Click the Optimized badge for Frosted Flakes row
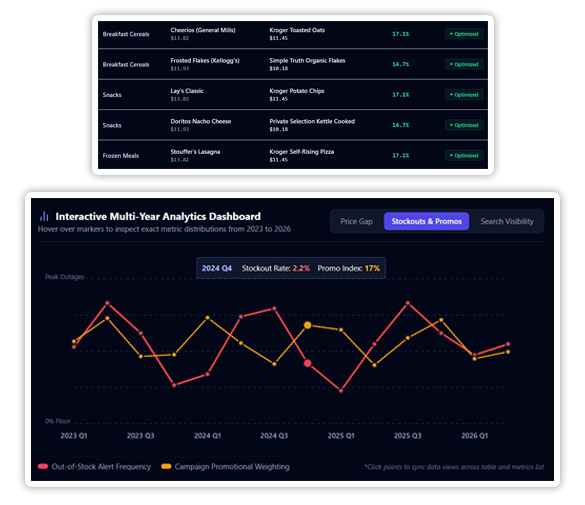This screenshot has height=505, width=585. click(x=464, y=64)
